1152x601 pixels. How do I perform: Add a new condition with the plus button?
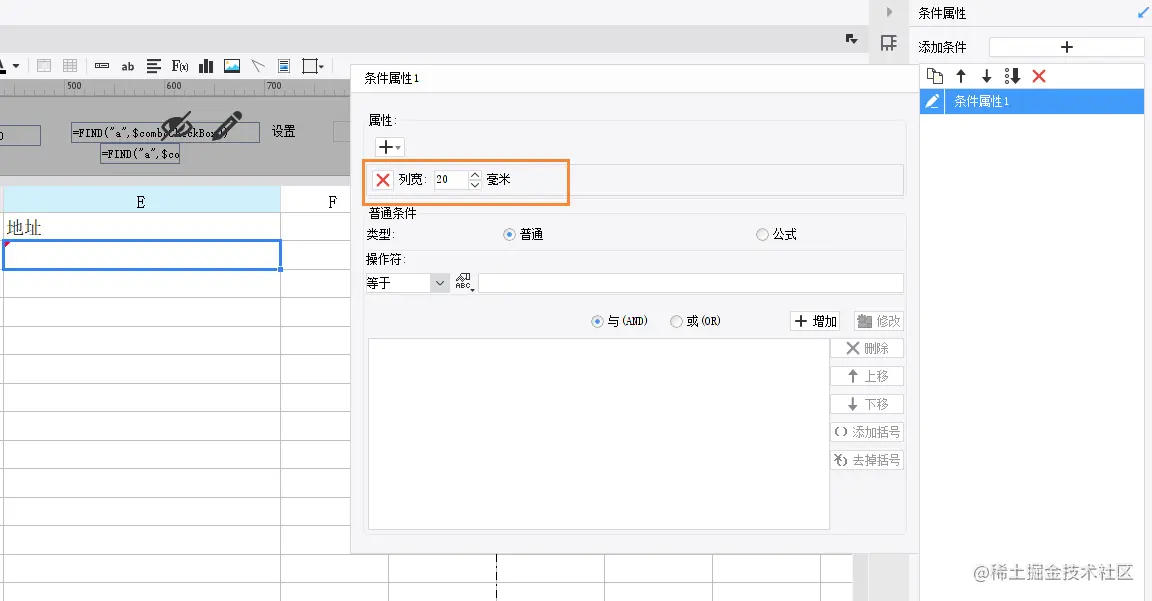coord(1067,47)
